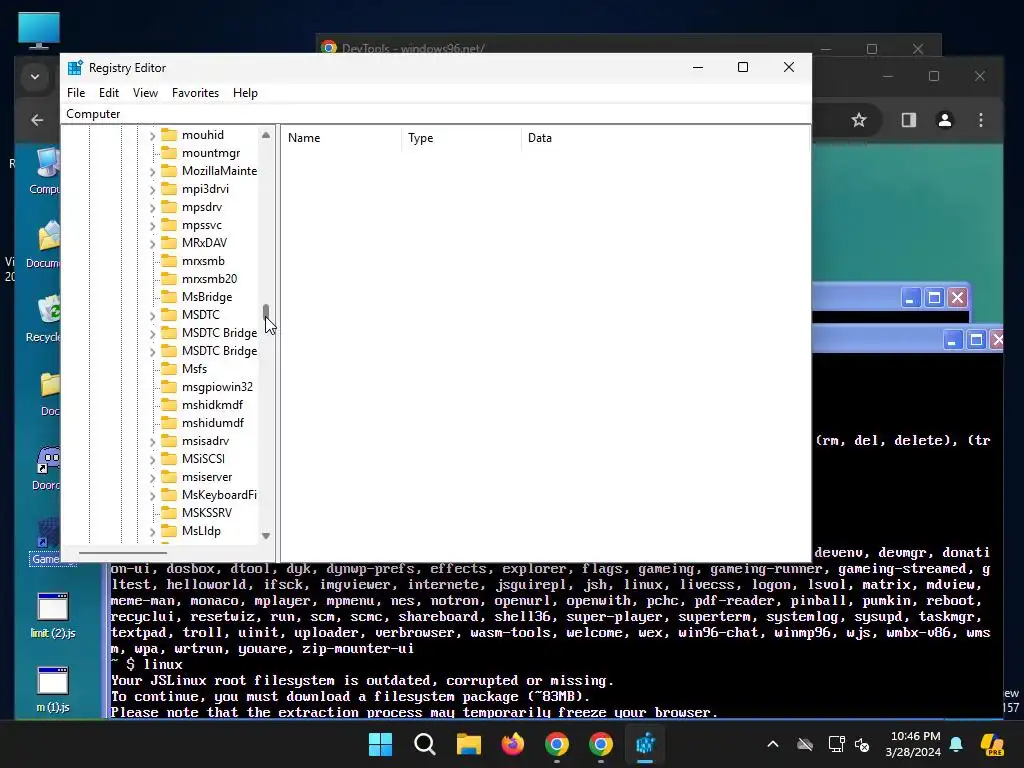Click Chrome tab search chevron button
The image size is (1024, 768).
pyautogui.click(x=35, y=77)
